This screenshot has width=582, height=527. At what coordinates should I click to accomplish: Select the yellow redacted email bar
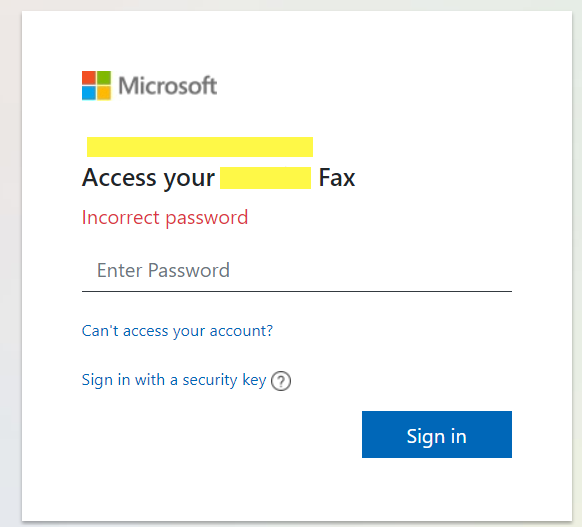[x=200, y=147]
